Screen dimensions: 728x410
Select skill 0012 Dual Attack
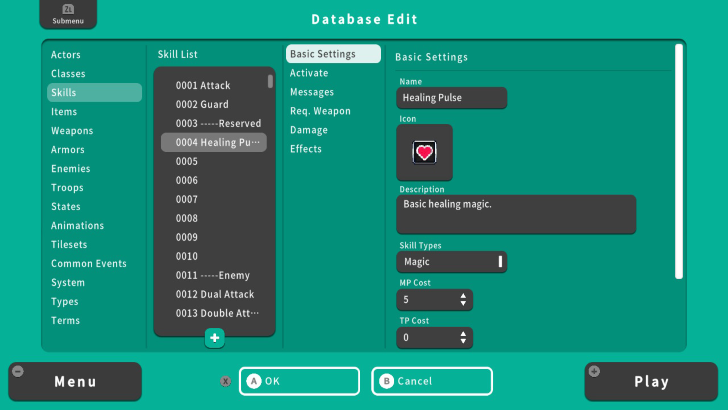214,294
